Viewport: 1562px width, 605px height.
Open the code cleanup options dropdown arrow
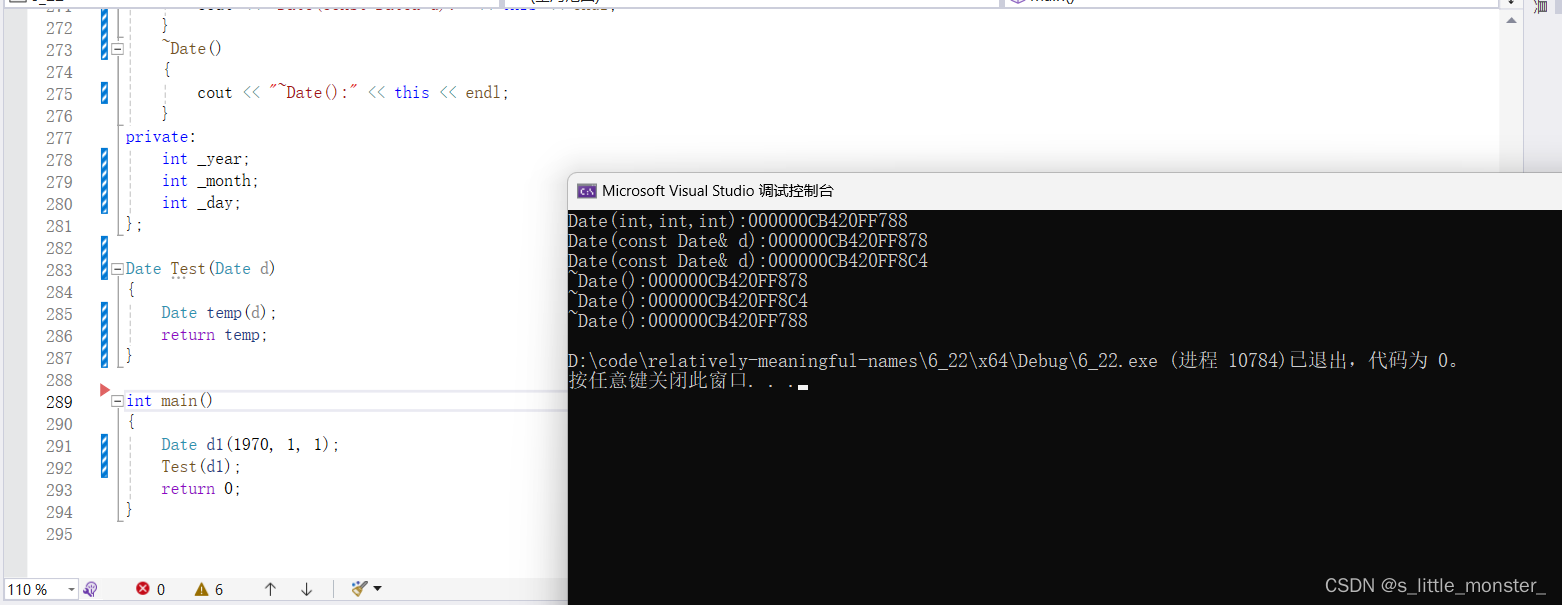[x=378, y=589]
